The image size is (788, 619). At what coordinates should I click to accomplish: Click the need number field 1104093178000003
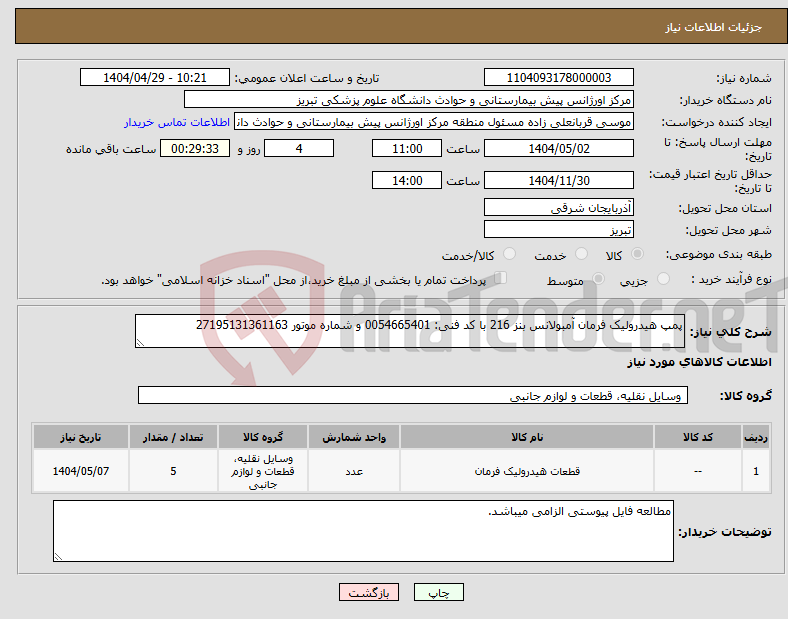pyautogui.click(x=558, y=77)
